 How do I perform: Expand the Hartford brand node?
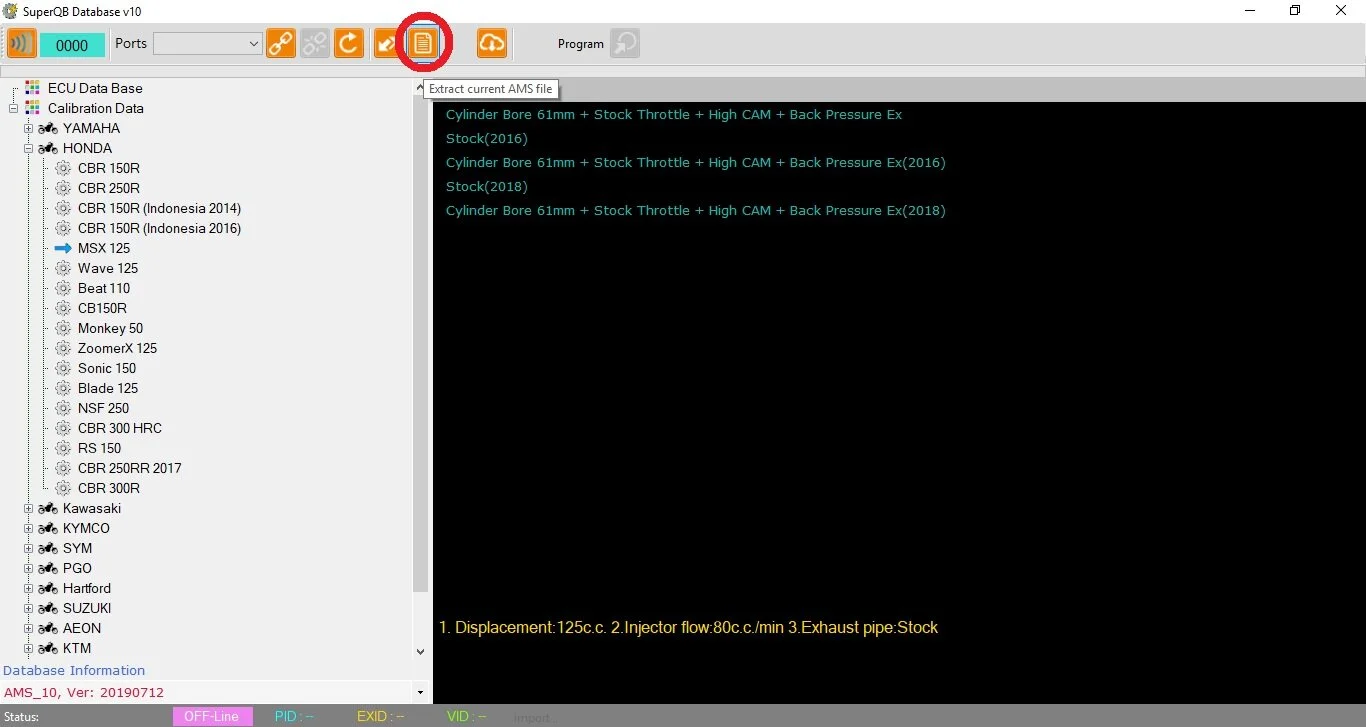click(x=29, y=588)
